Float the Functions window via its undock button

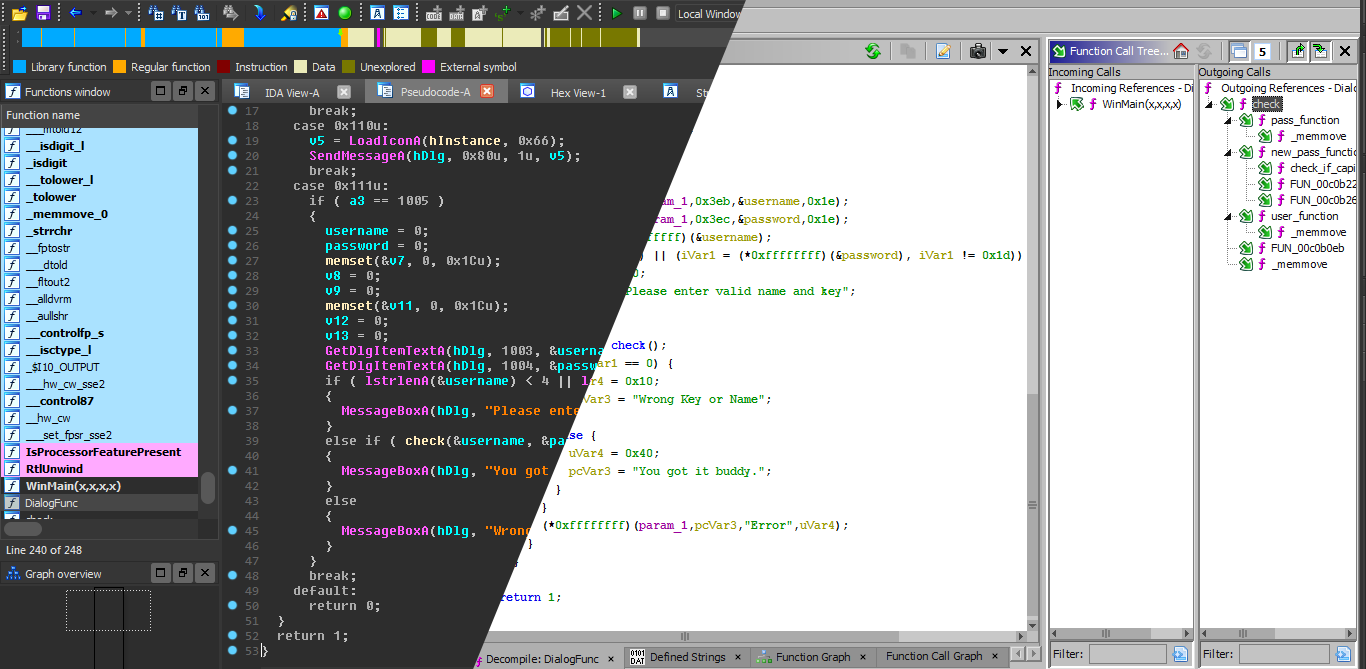coord(183,90)
